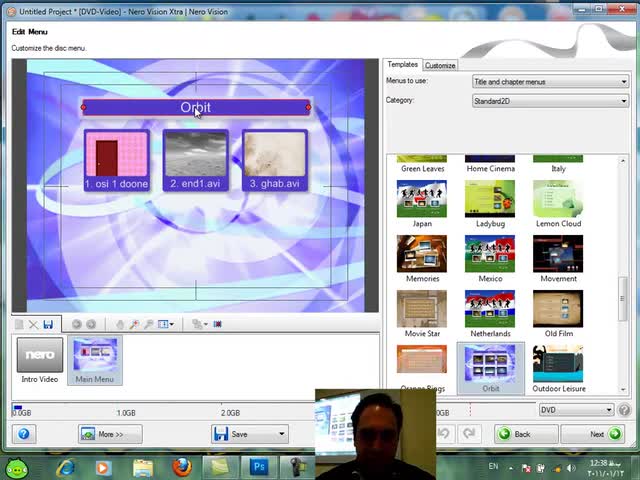Screen dimensions: 640x480
Task: Switch to the Templates tab
Action: click(x=402, y=64)
